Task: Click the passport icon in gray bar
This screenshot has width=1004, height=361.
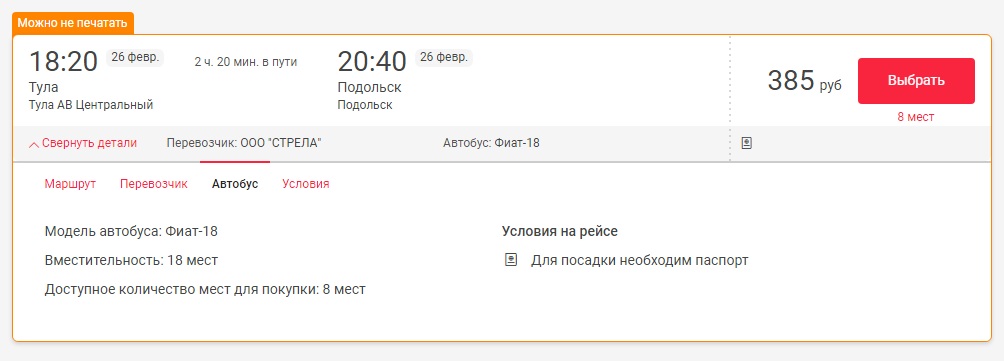Action: click(x=746, y=143)
